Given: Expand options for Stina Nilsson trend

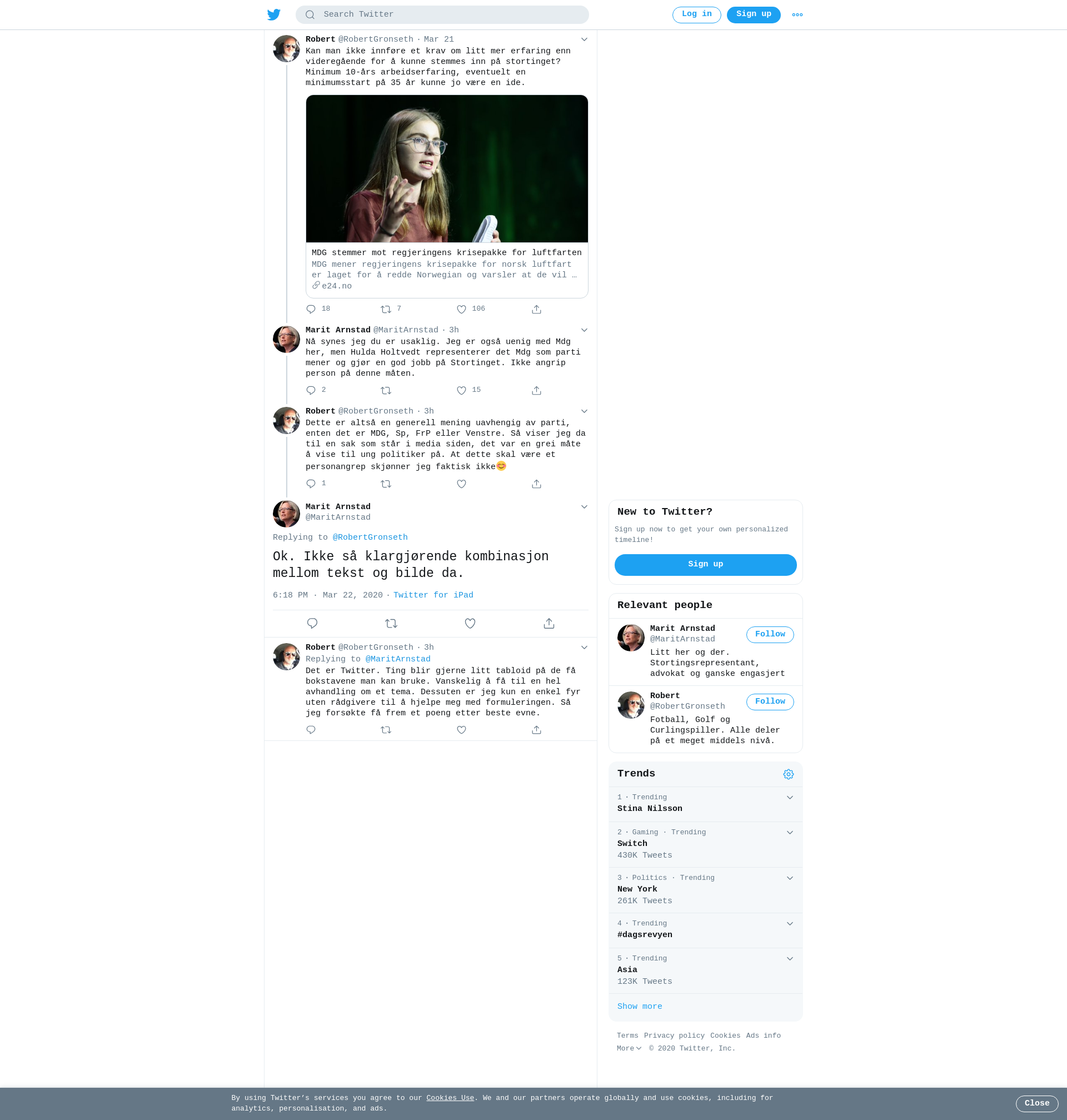Looking at the screenshot, I should (x=790, y=798).
